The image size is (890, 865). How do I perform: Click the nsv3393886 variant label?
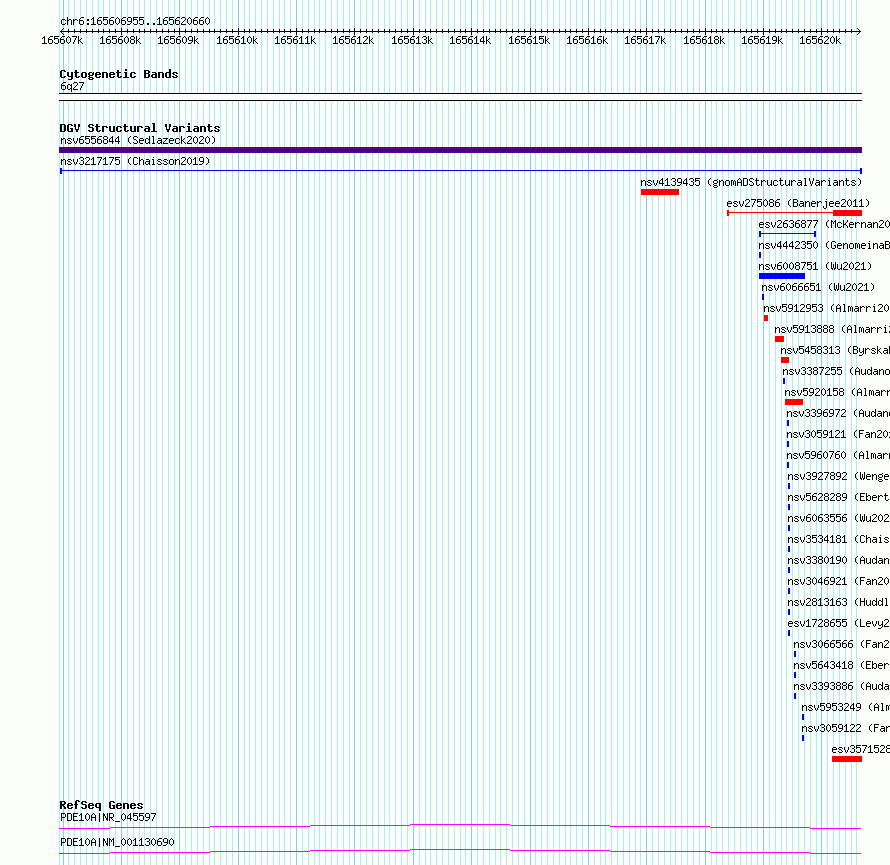click(x=841, y=686)
